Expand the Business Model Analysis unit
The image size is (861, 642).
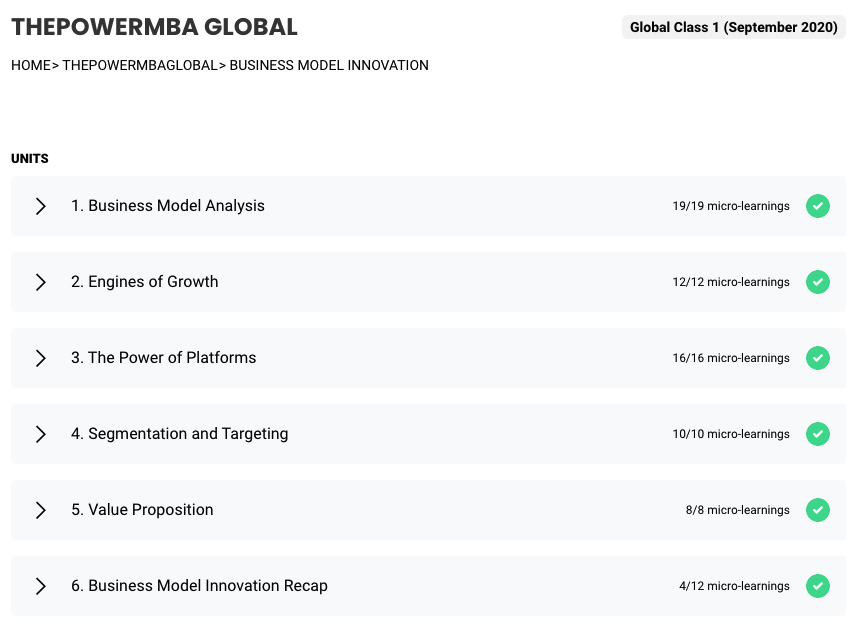[x=40, y=206]
